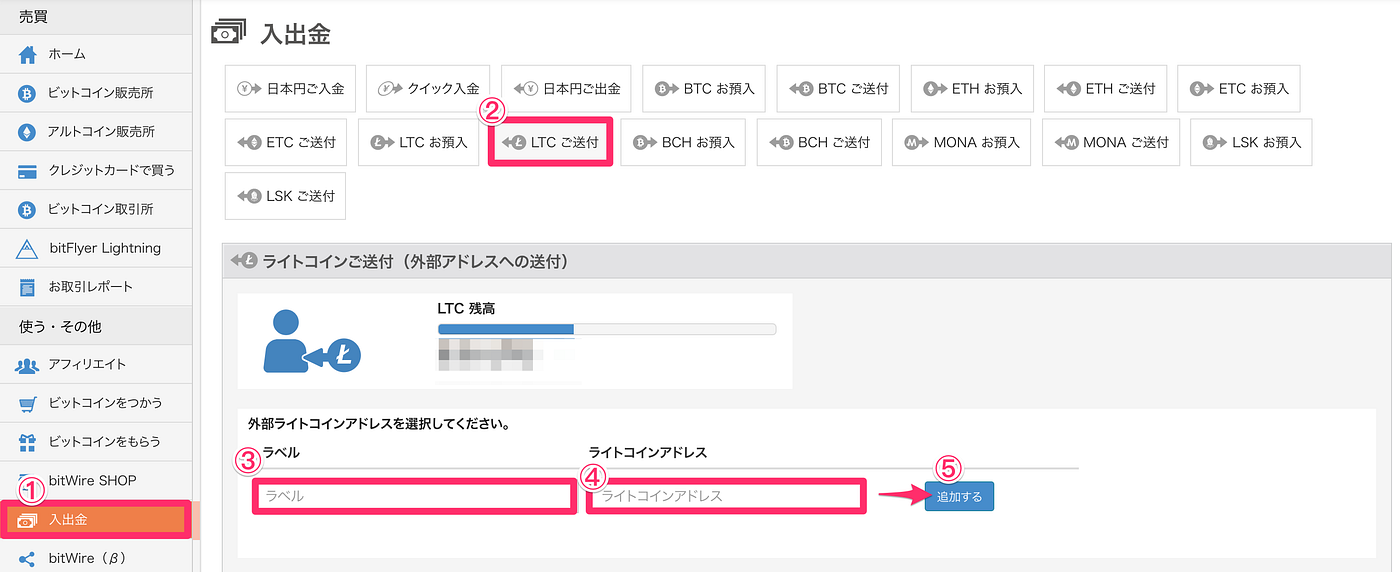Image resolution: width=1400 pixels, height=572 pixels.
Task: Click the 追加する button
Action: 959,496
